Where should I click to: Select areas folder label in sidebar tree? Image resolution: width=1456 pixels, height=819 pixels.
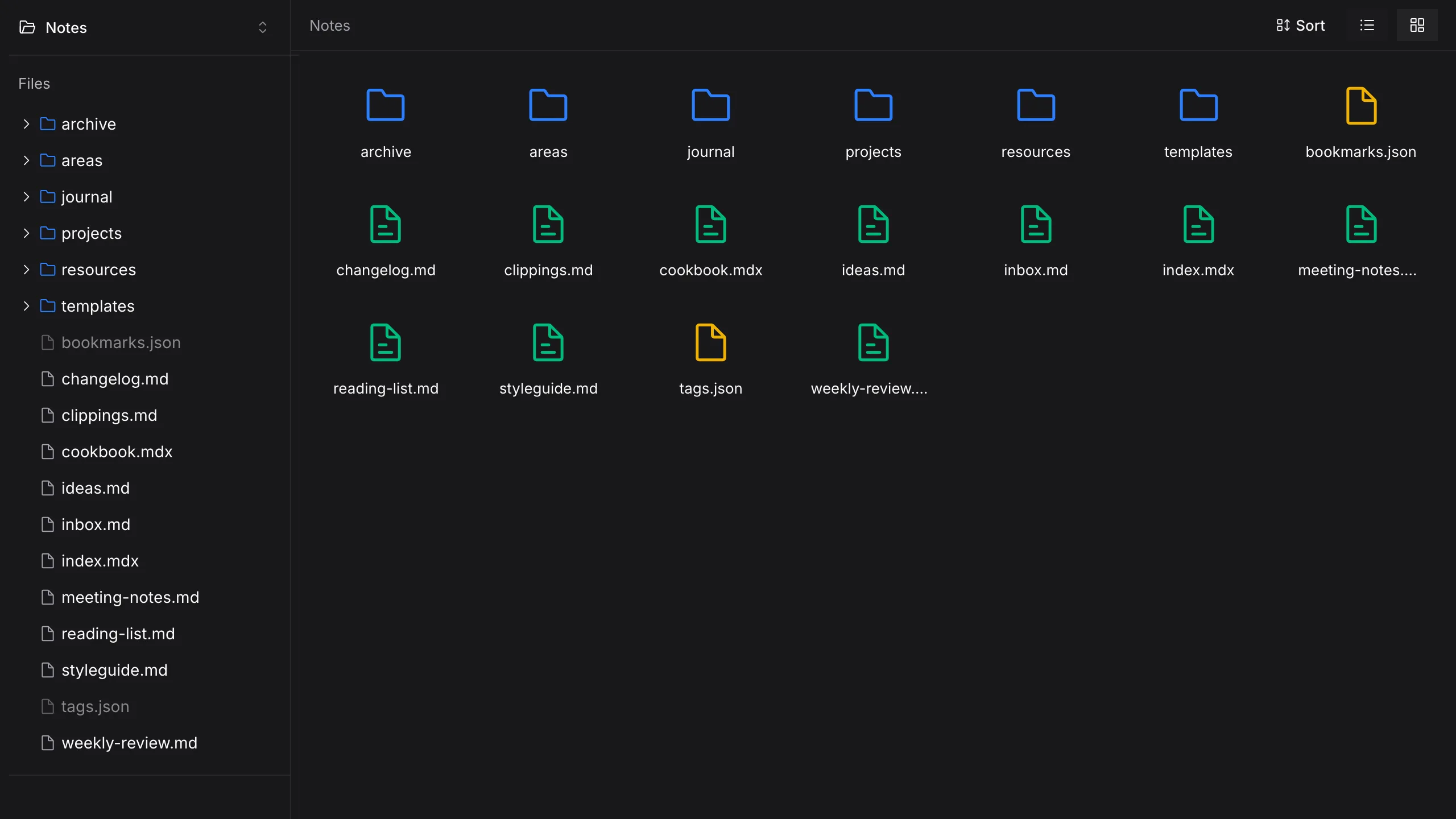tap(82, 160)
